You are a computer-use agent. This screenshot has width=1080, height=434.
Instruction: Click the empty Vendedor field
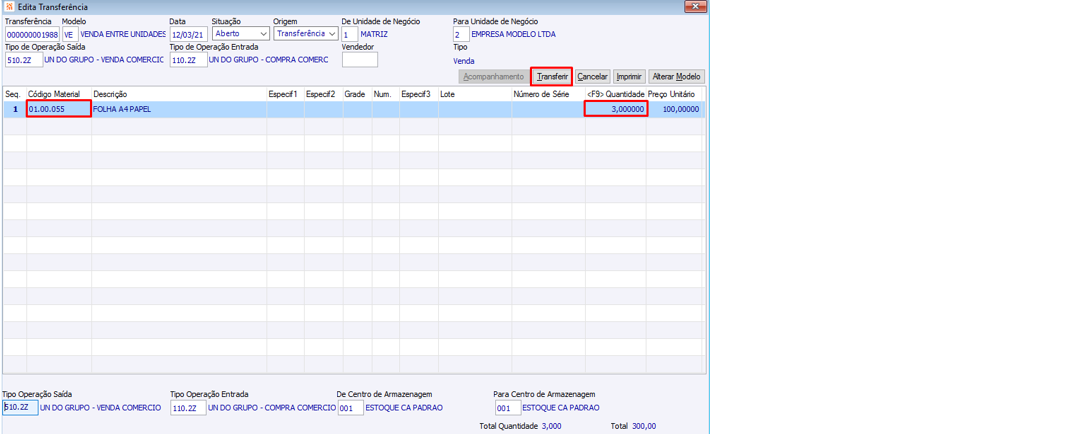[360, 60]
